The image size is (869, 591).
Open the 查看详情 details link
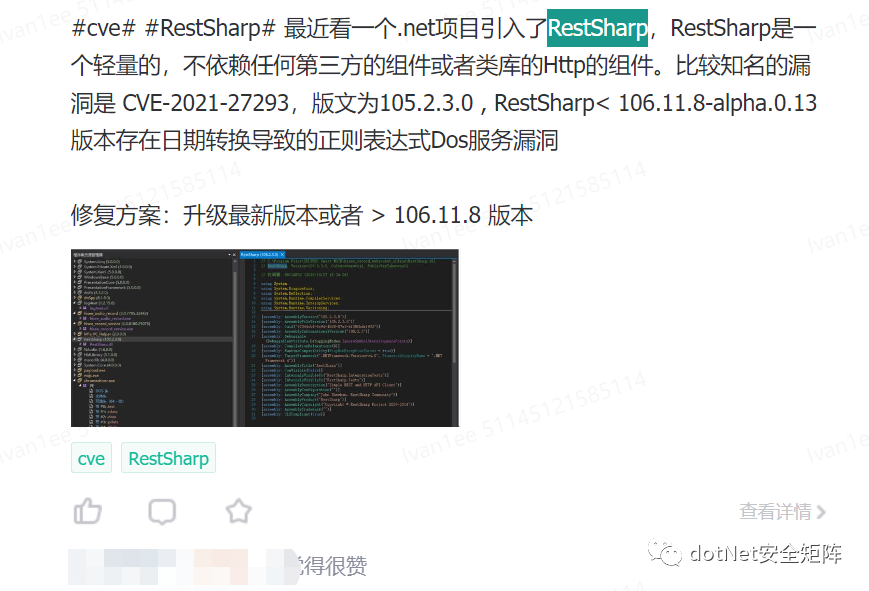click(x=782, y=511)
